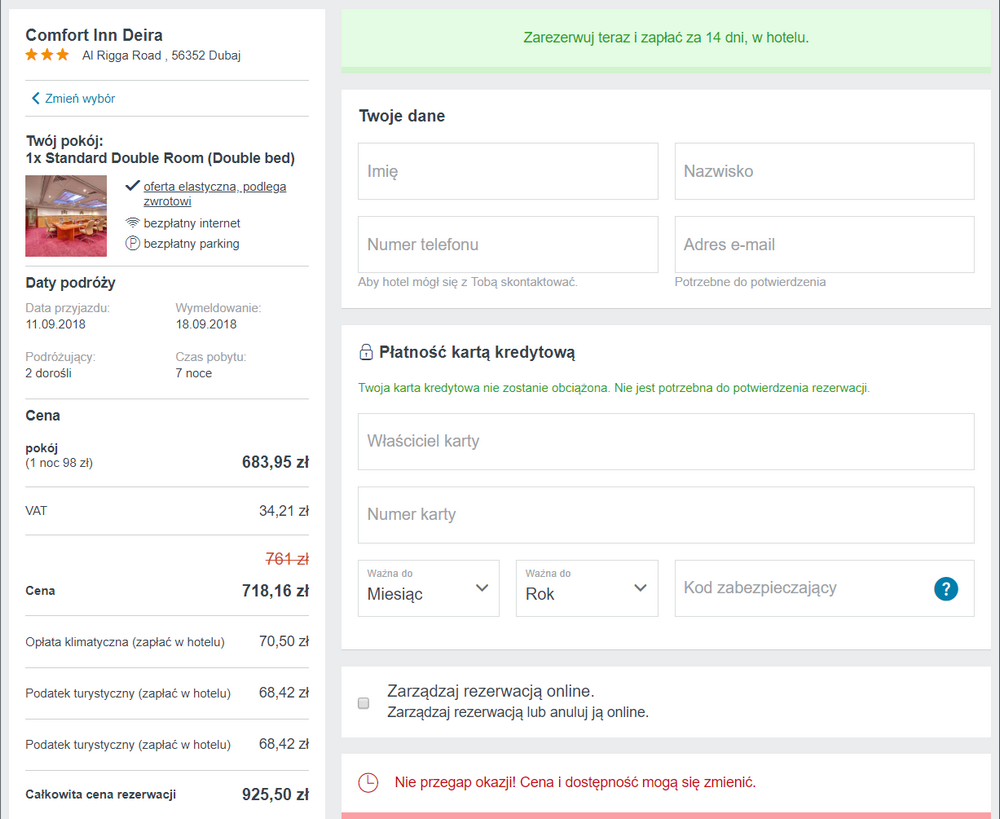The height and width of the screenshot is (819, 1000).
Task: Click the red clock icon in warning banner
Action: pos(368,782)
